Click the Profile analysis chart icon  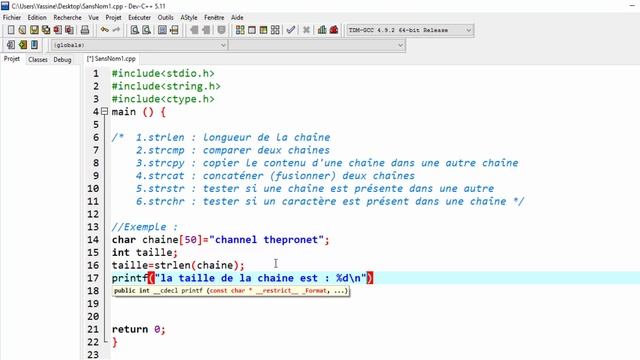tap(322, 30)
